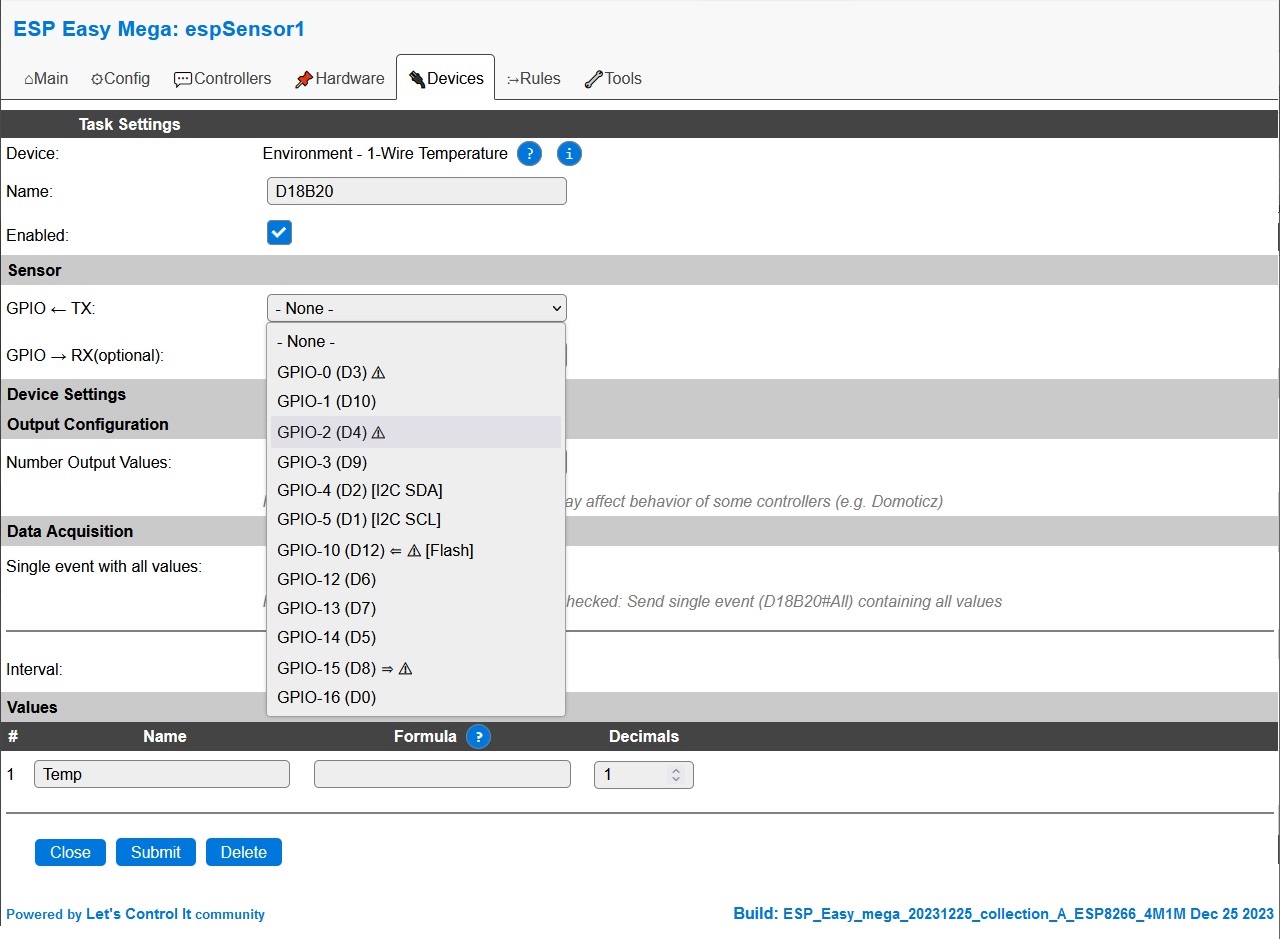Select GPIO-16 (D0) option

pyautogui.click(x=416, y=697)
